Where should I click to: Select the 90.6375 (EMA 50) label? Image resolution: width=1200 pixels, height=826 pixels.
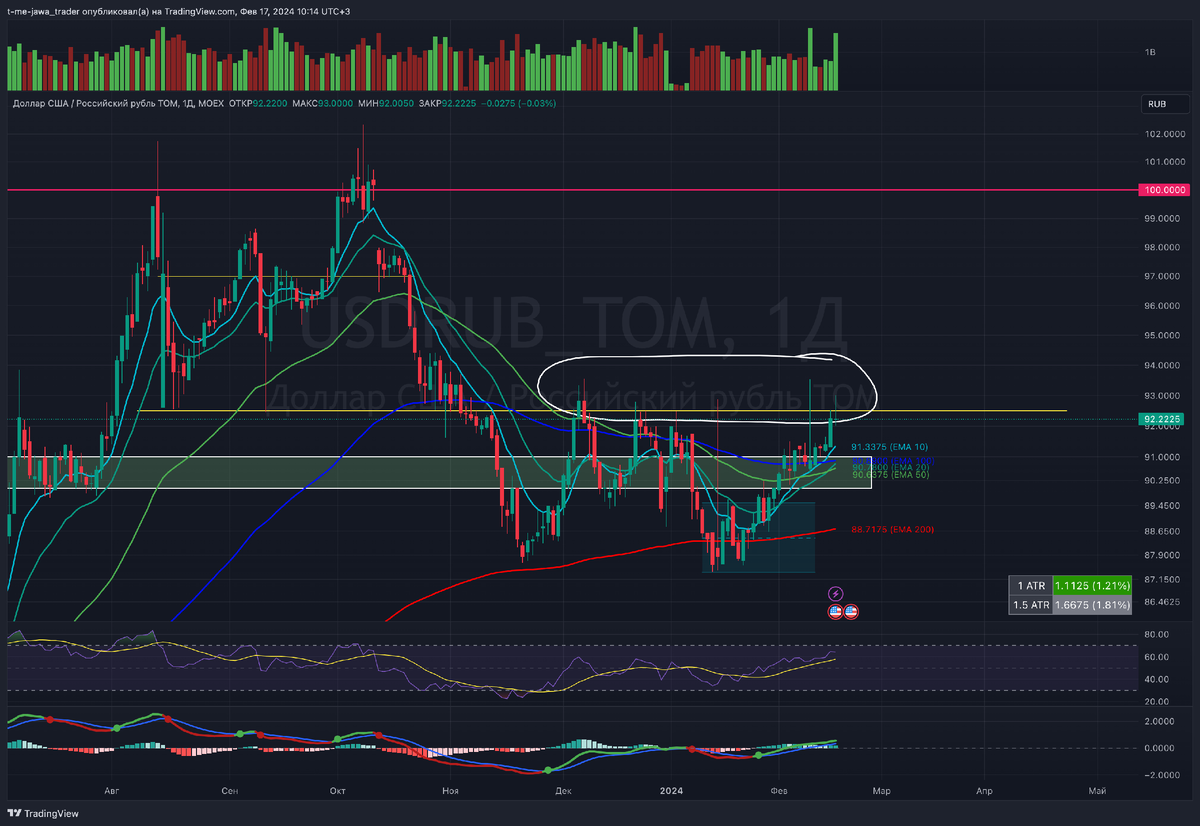pyautogui.click(x=892, y=475)
